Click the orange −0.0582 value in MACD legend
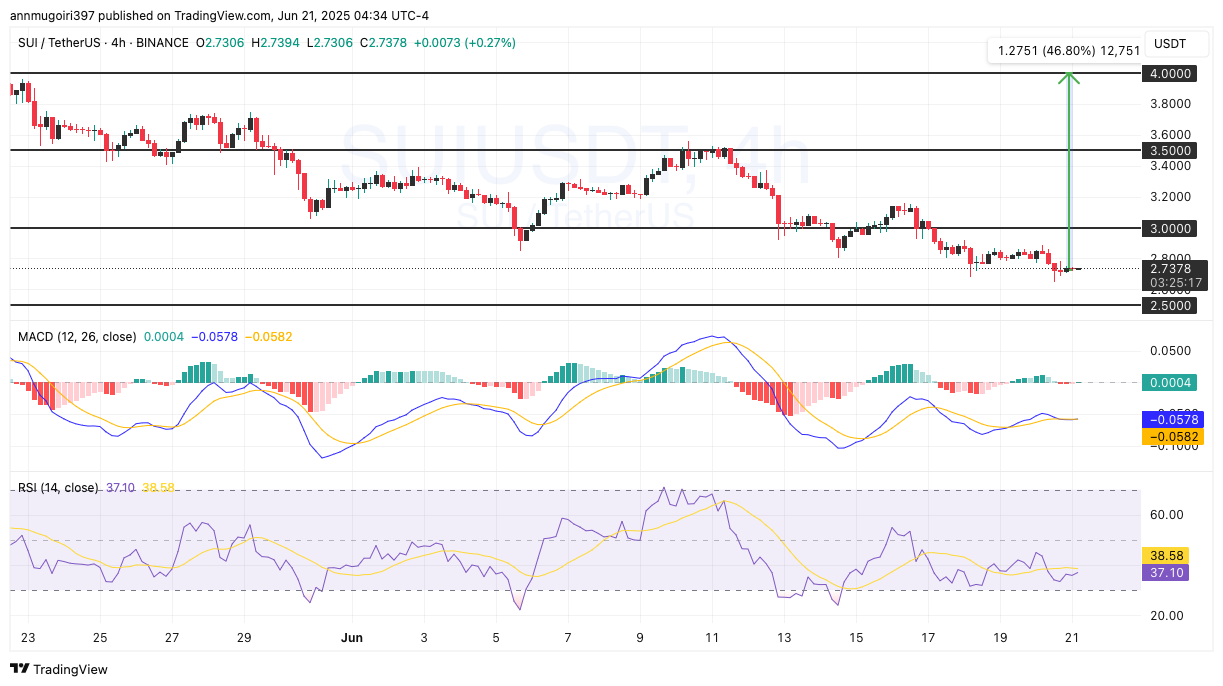Viewport: 1223px width, 686px height. point(267,337)
